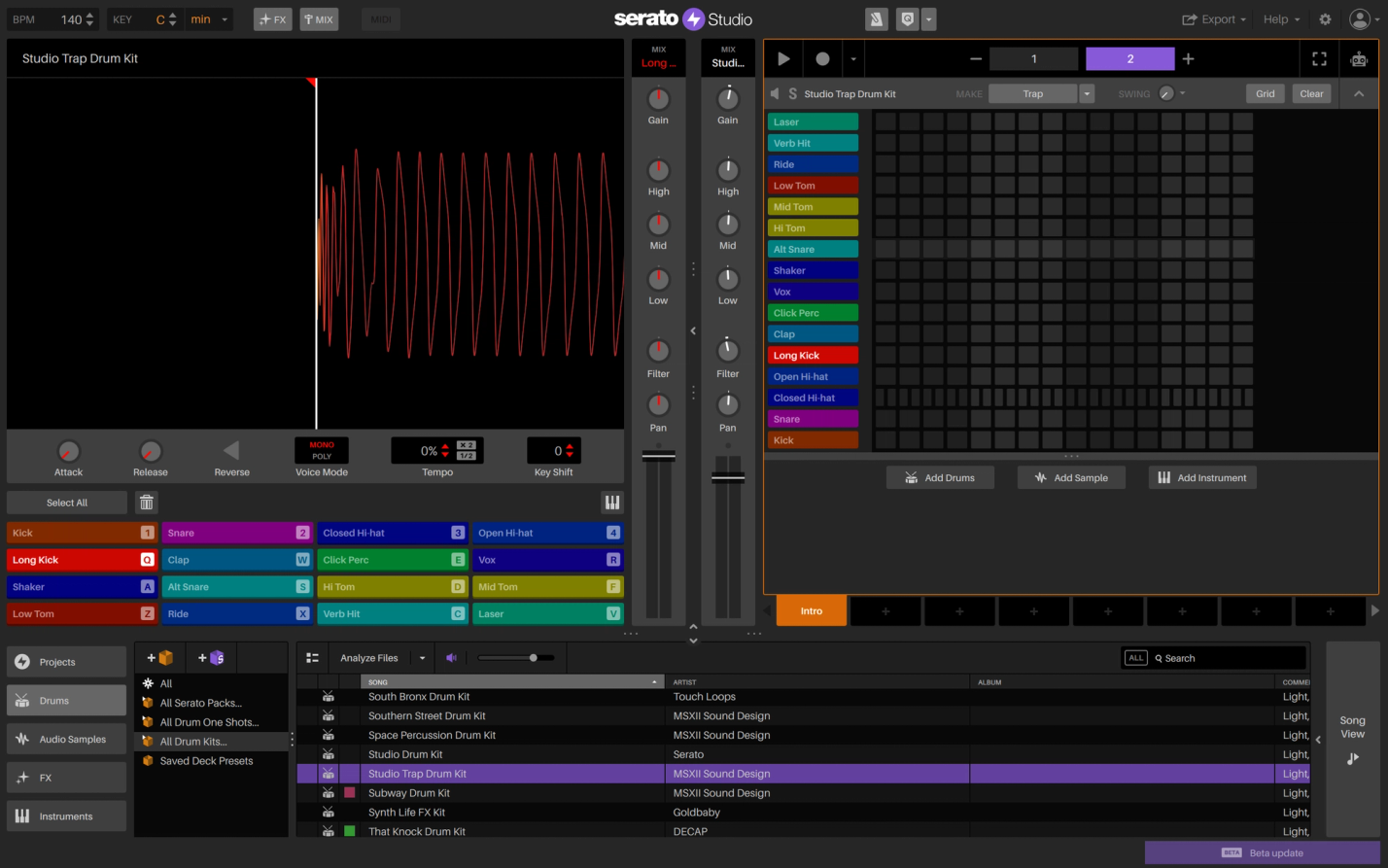
Task: Click the Add Drums button
Action: pos(939,477)
